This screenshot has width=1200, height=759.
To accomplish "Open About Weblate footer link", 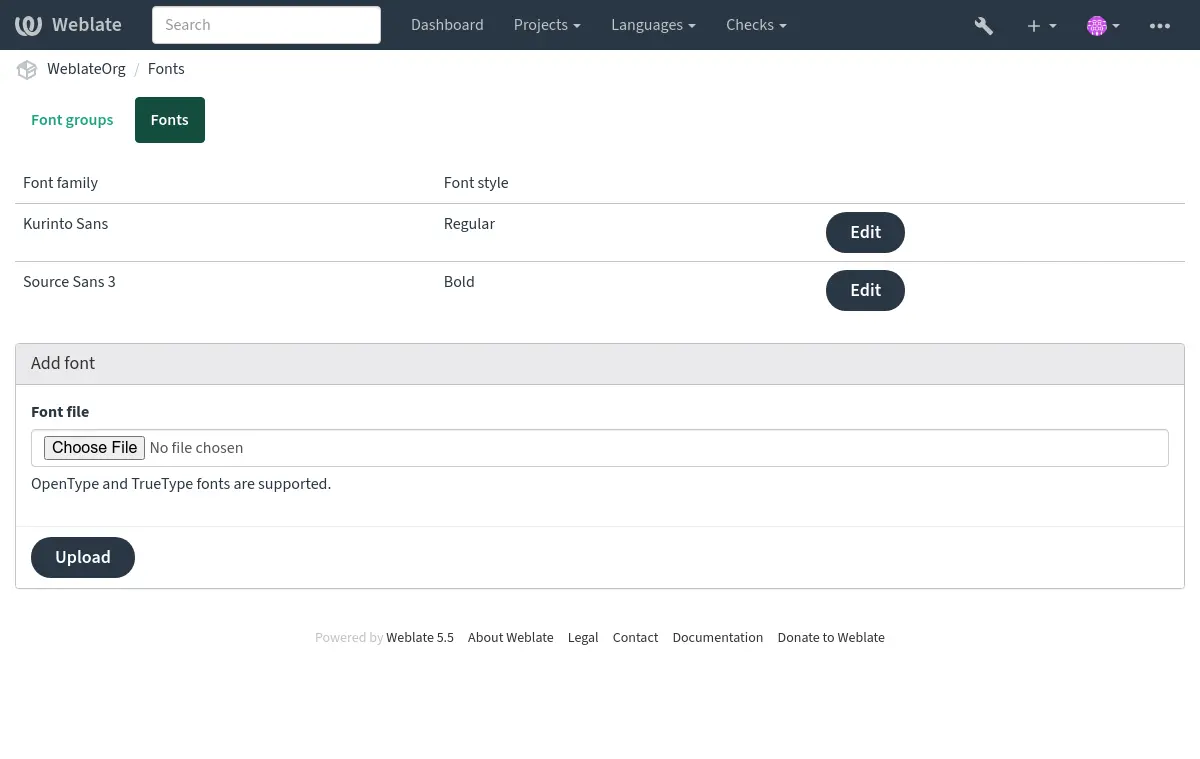I will [x=510, y=638].
